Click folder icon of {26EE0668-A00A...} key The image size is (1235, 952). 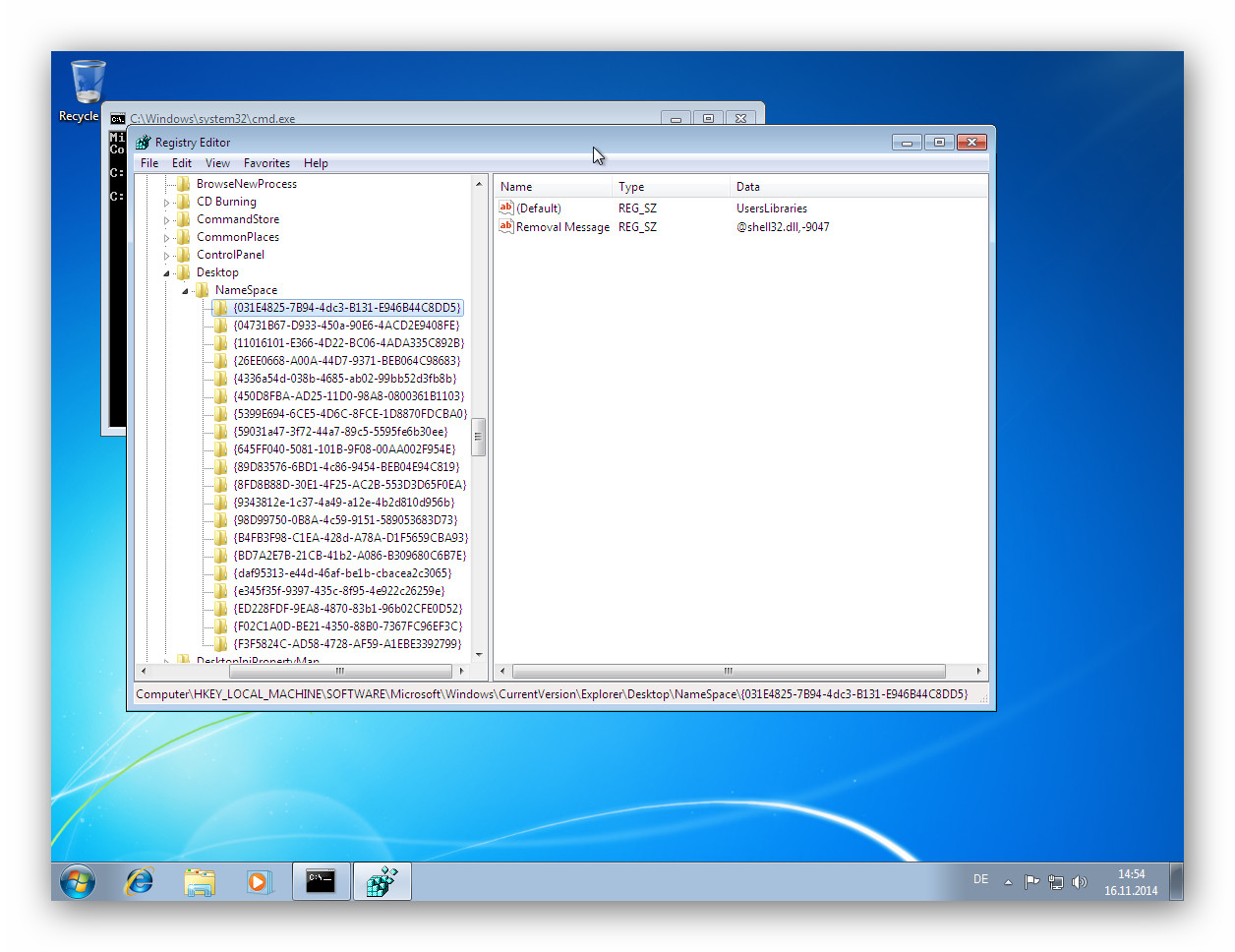click(220, 361)
